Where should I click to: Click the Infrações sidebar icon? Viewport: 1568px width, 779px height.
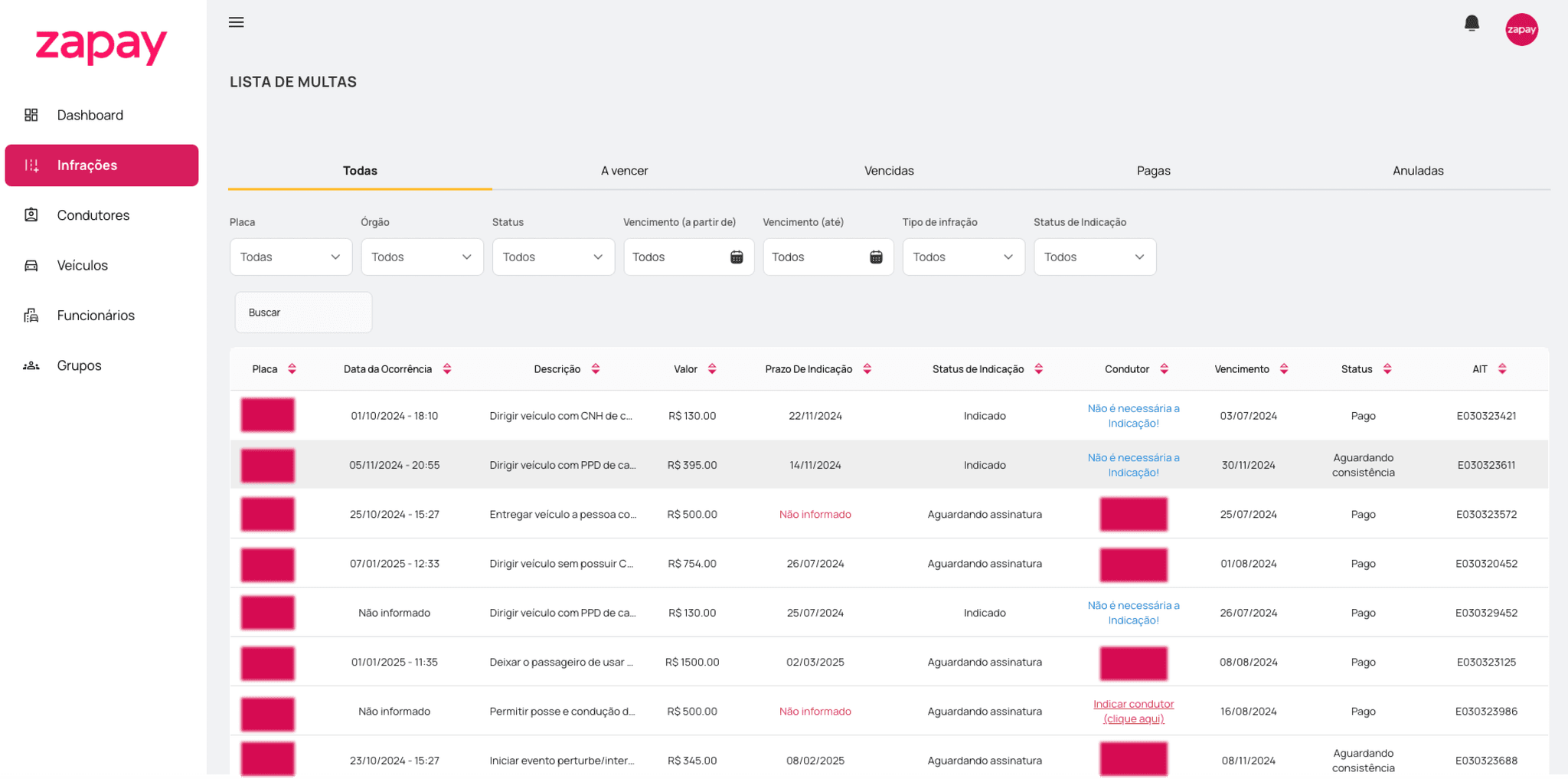31,165
